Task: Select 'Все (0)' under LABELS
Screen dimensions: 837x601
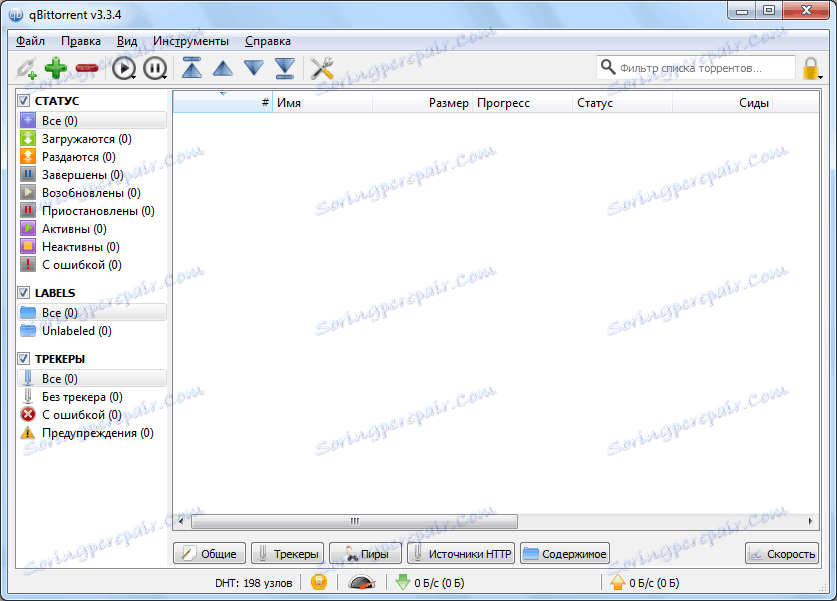Action: click(92, 312)
